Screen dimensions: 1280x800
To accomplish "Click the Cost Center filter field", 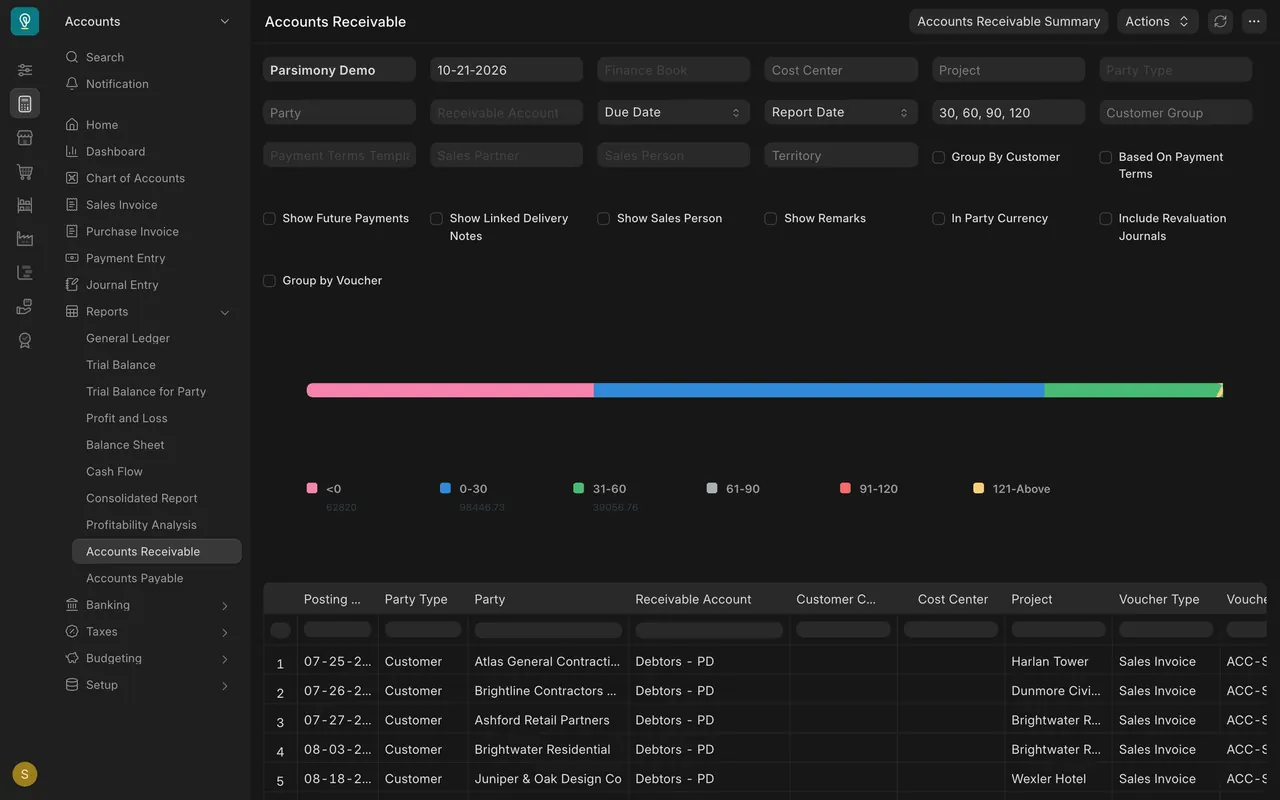I will (841, 70).
